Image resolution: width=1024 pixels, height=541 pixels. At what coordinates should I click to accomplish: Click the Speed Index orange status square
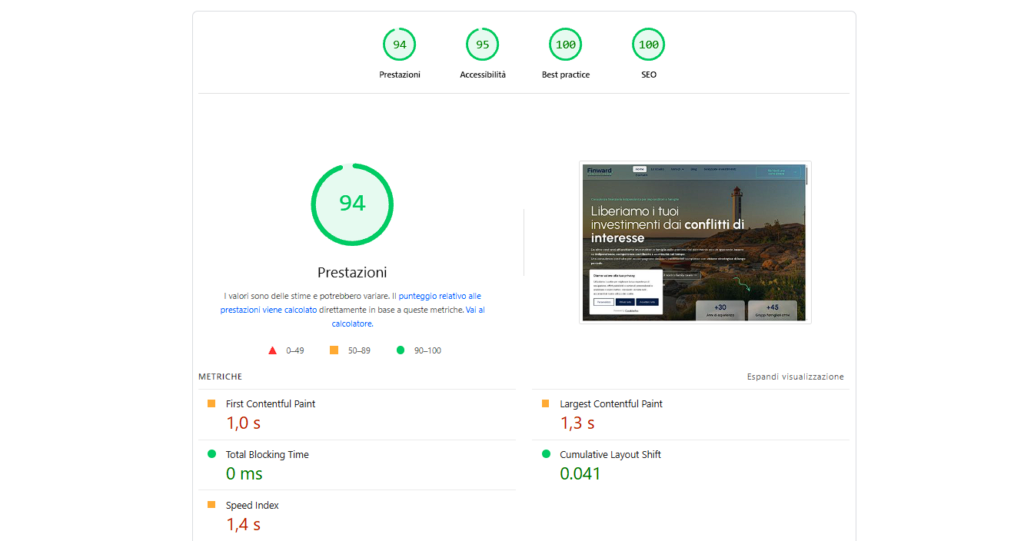point(211,505)
